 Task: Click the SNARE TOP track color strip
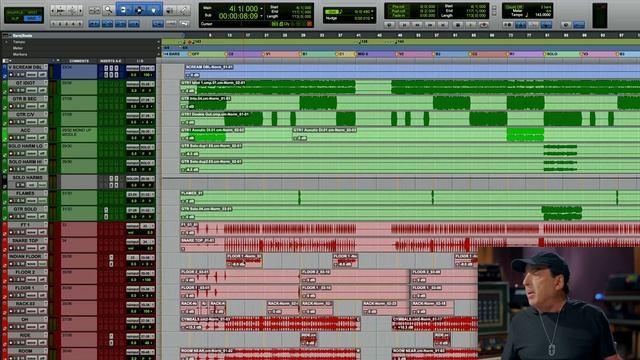(x=5, y=245)
